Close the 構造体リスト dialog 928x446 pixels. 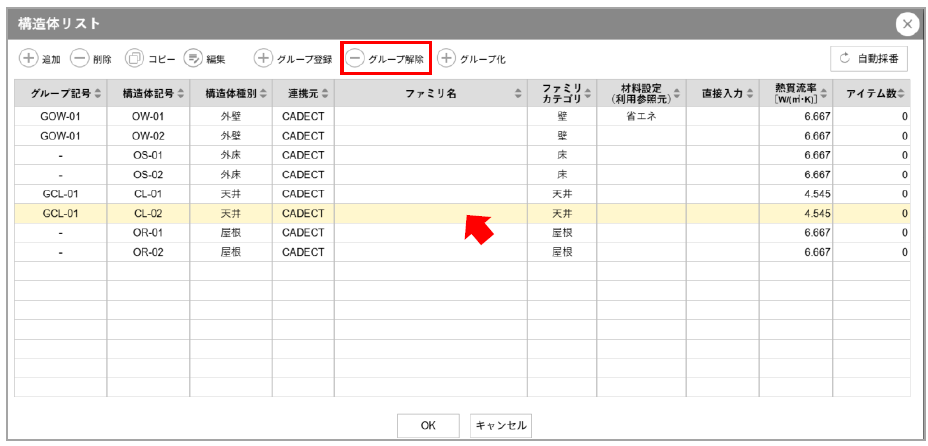[x=906, y=24]
